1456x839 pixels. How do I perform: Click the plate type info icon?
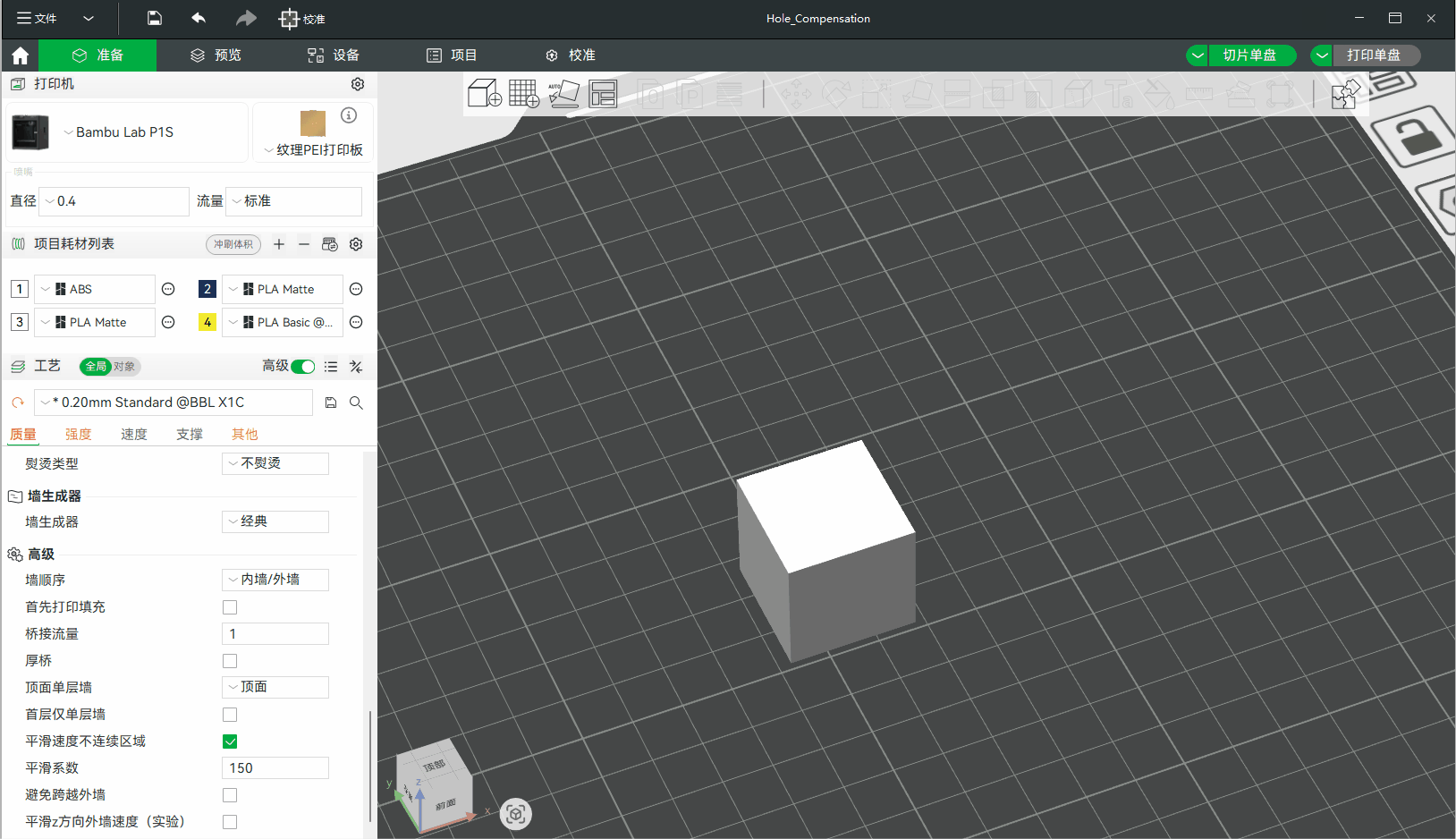click(x=349, y=114)
